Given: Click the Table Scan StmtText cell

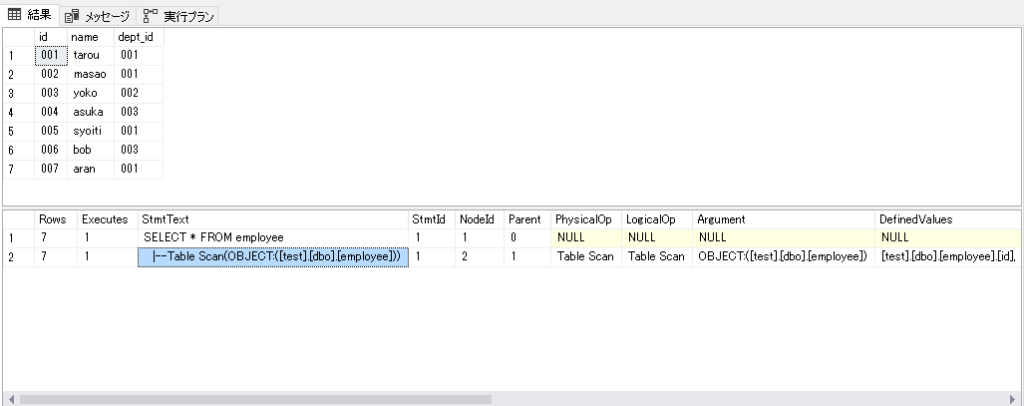Looking at the screenshot, I should point(273,257).
